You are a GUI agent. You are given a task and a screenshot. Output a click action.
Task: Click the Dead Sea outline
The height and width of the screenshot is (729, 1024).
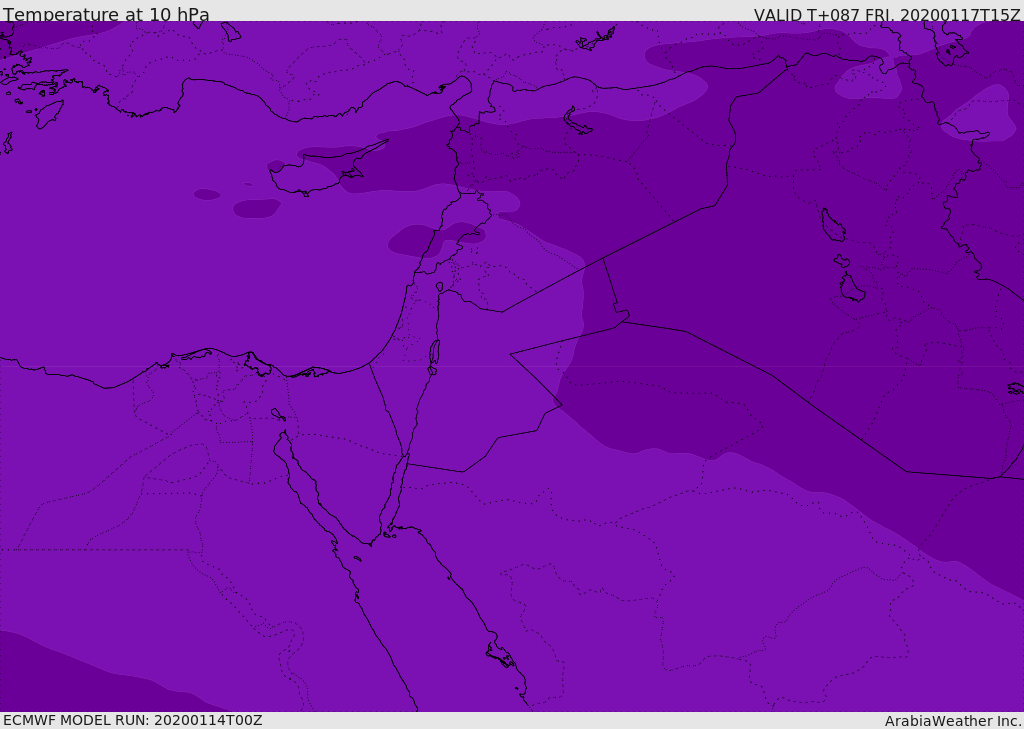434,356
